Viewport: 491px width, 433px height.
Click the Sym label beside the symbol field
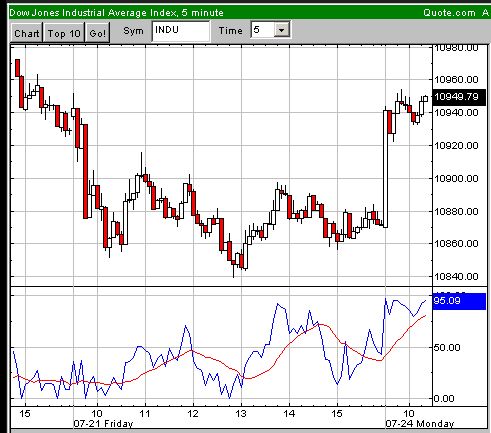tap(133, 31)
